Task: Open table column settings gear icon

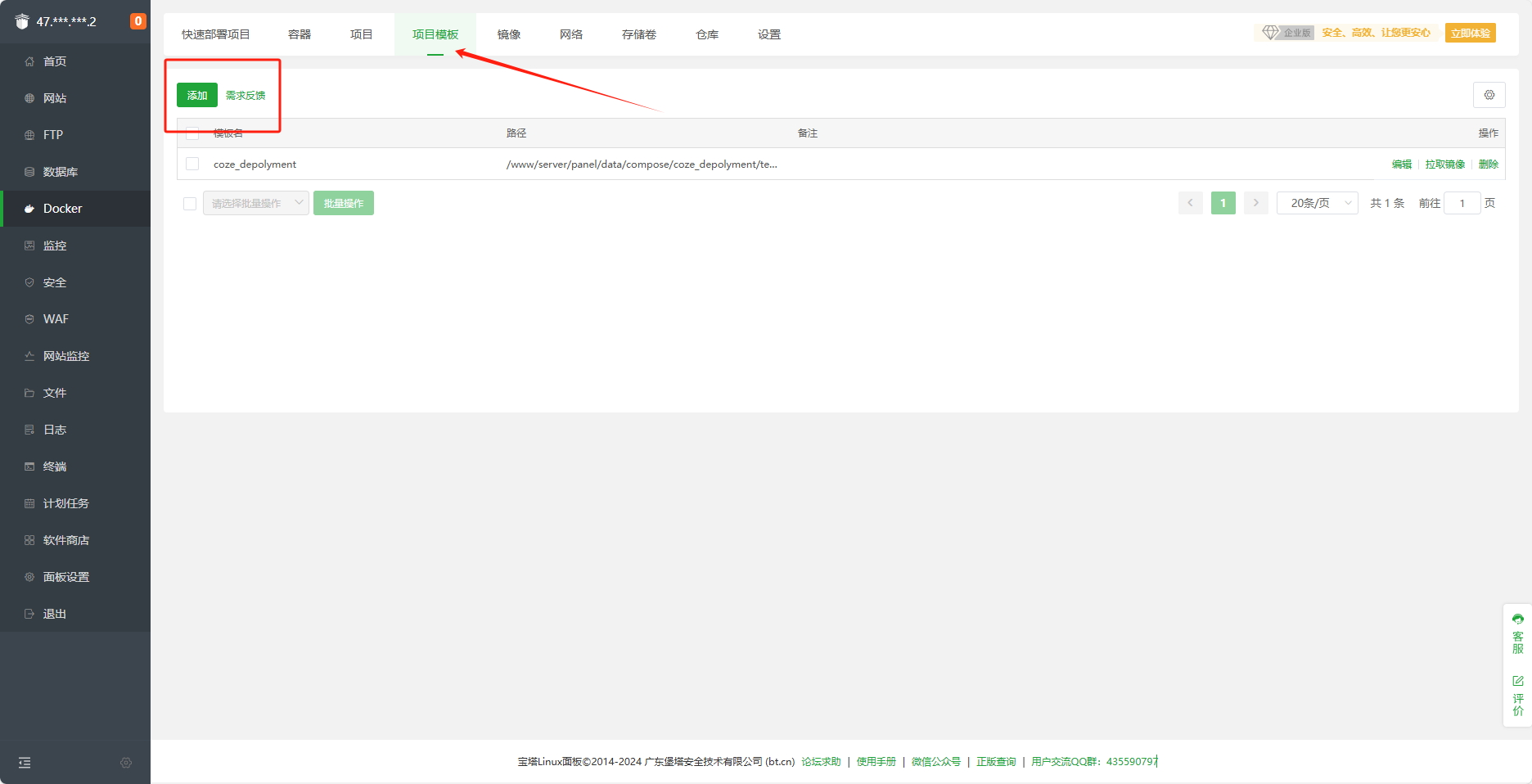Action: pos(1489,95)
